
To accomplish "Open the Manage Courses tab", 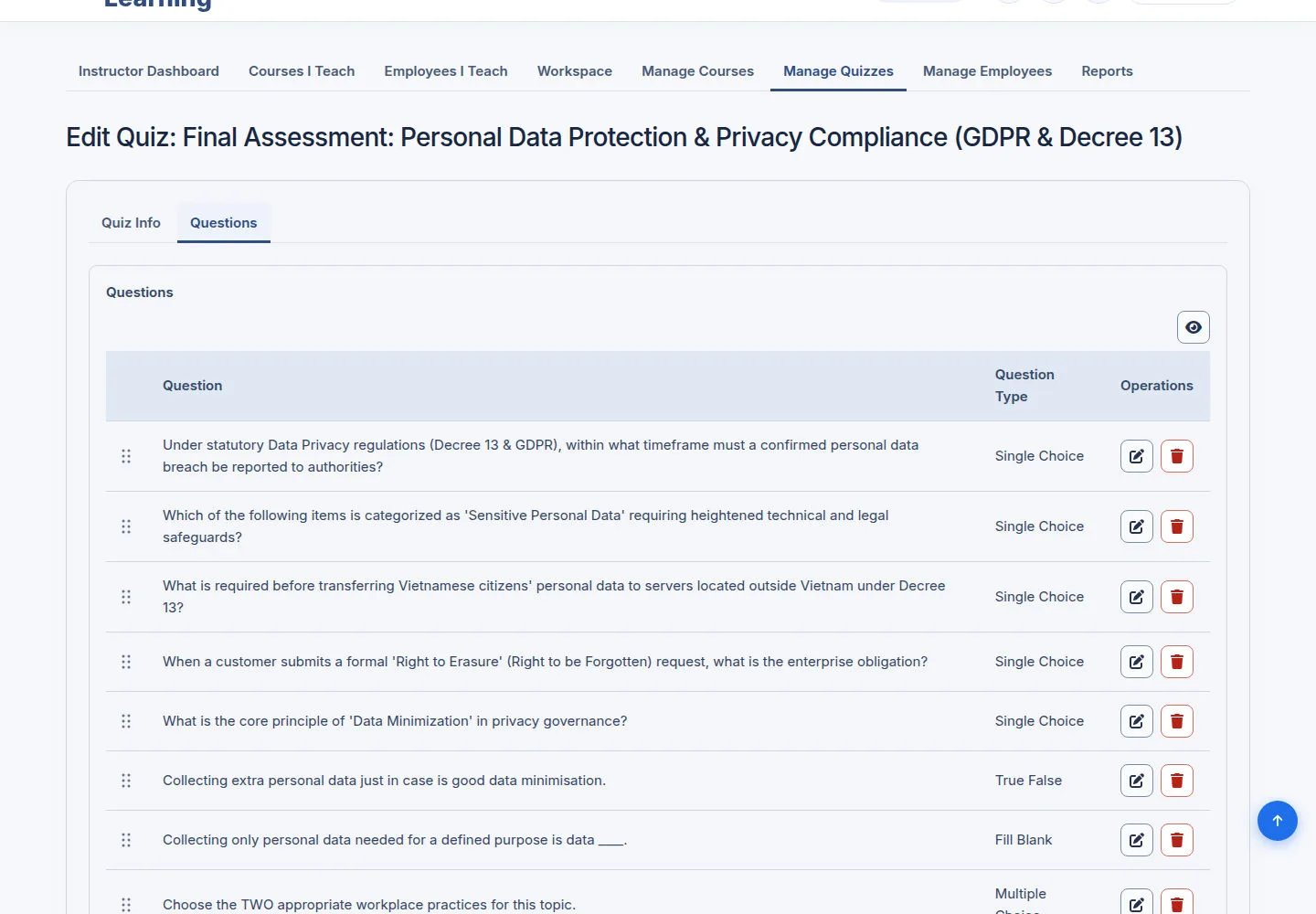I will pos(698,71).
